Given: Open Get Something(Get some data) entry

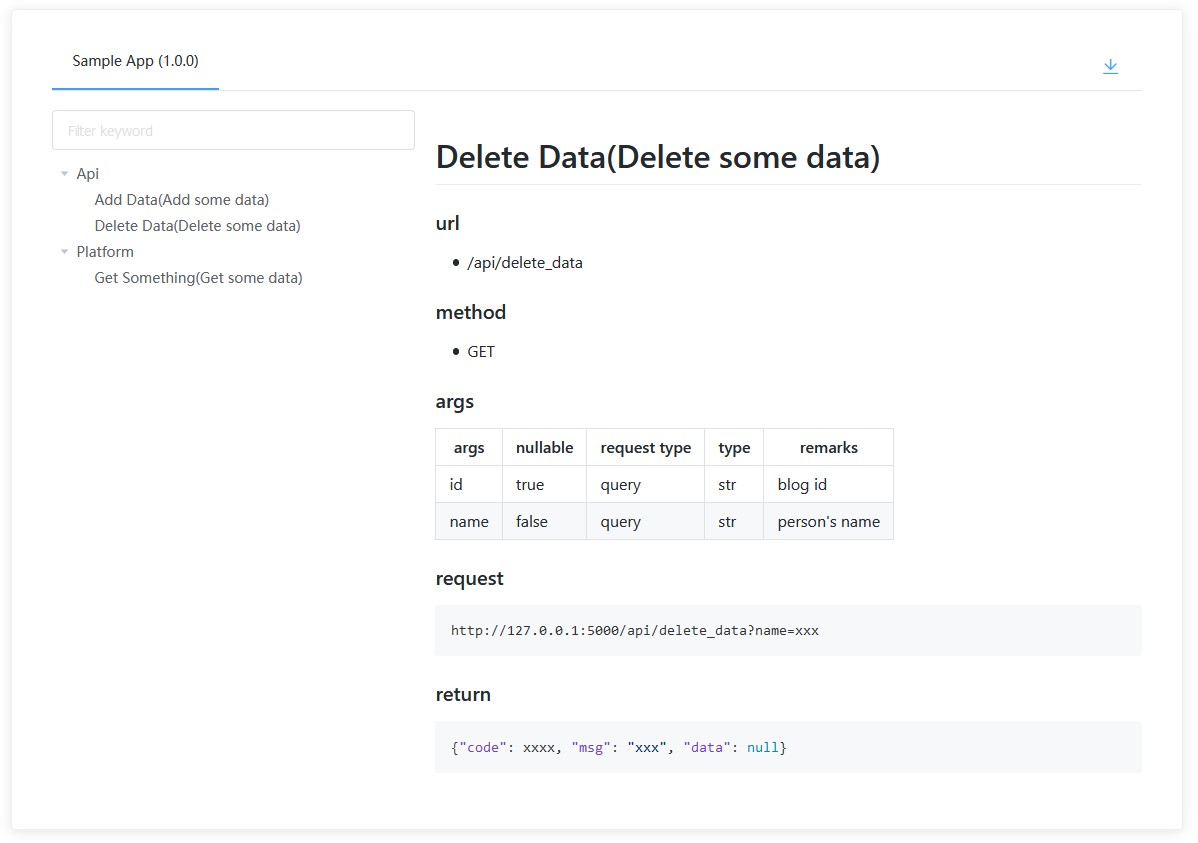Looking at the screenshot, I should click(198, 278).
